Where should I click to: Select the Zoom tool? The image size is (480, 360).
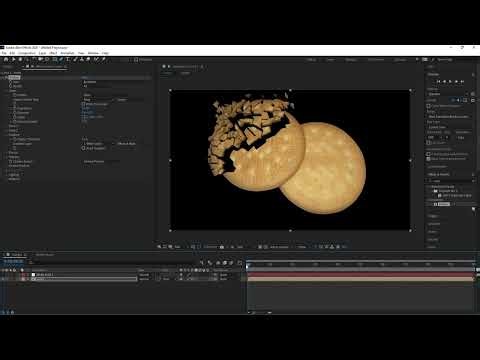(x=27, y=59)
